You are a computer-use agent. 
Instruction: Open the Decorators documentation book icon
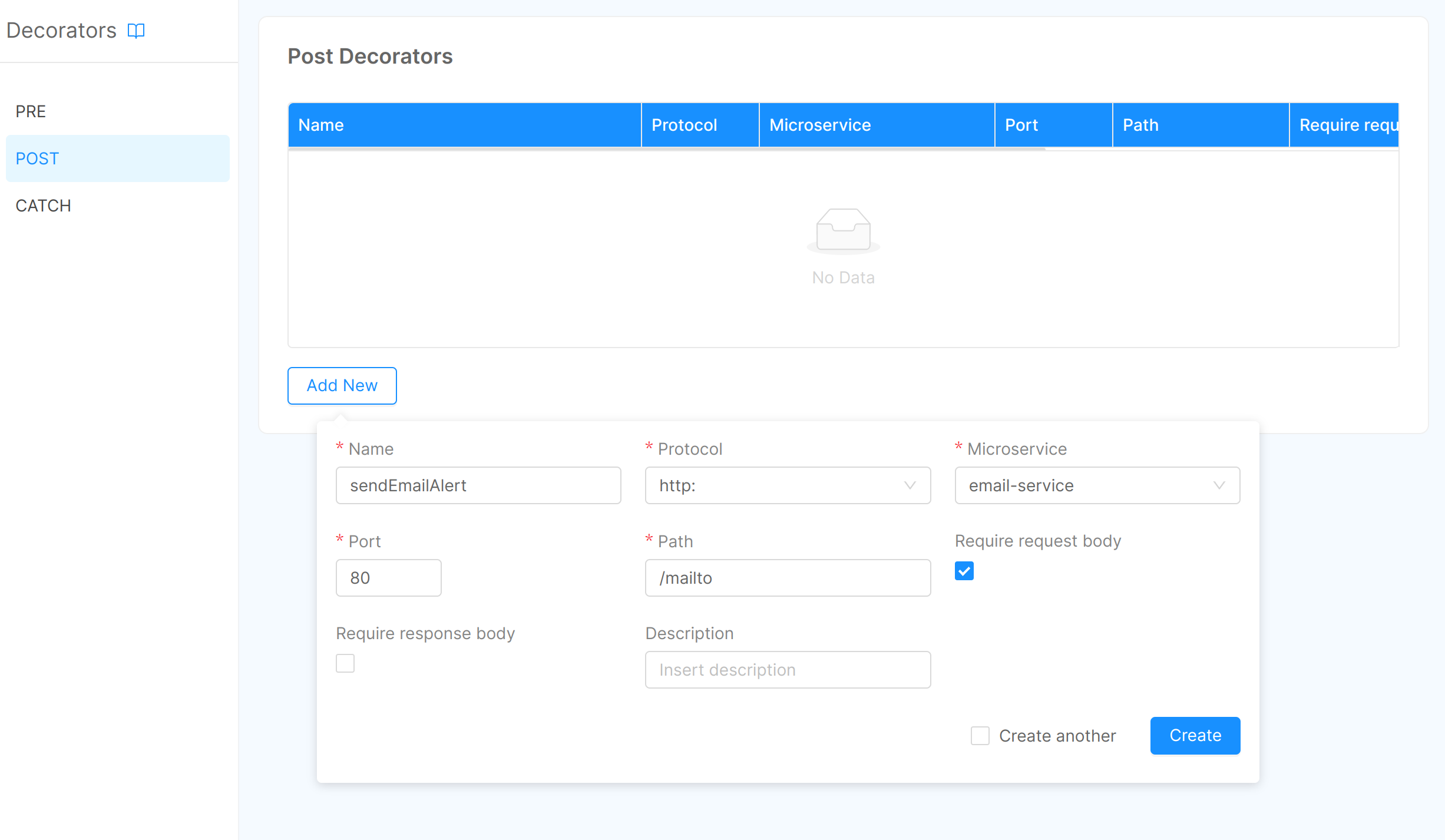135,31
